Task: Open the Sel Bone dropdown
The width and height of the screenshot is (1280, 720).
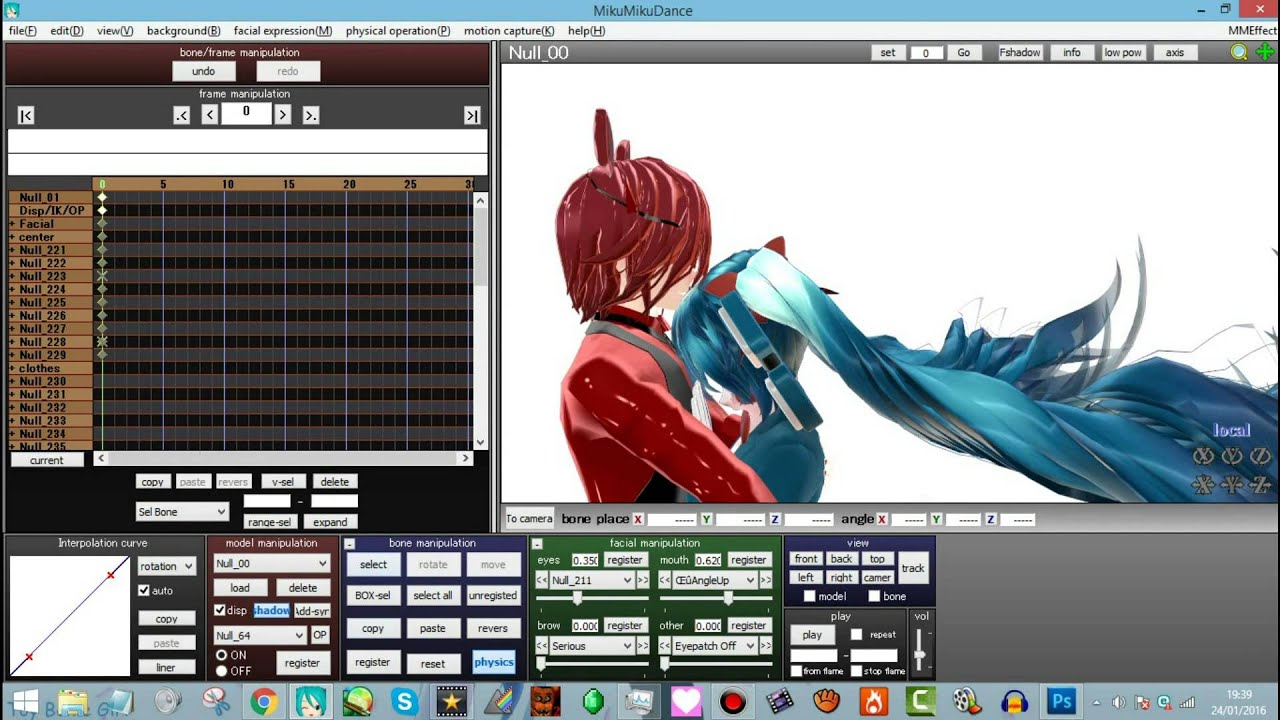Action: [182, 512]
